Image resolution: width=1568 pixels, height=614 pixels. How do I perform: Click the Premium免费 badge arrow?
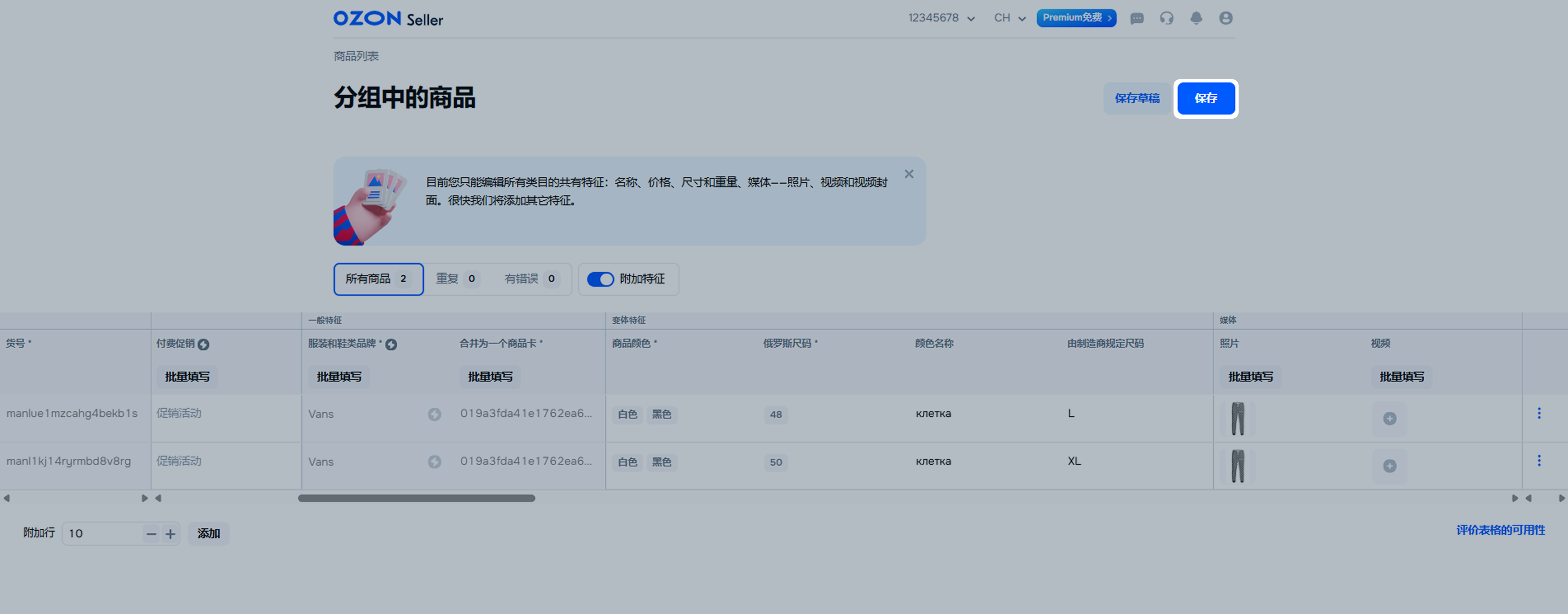pos(1110,18)
